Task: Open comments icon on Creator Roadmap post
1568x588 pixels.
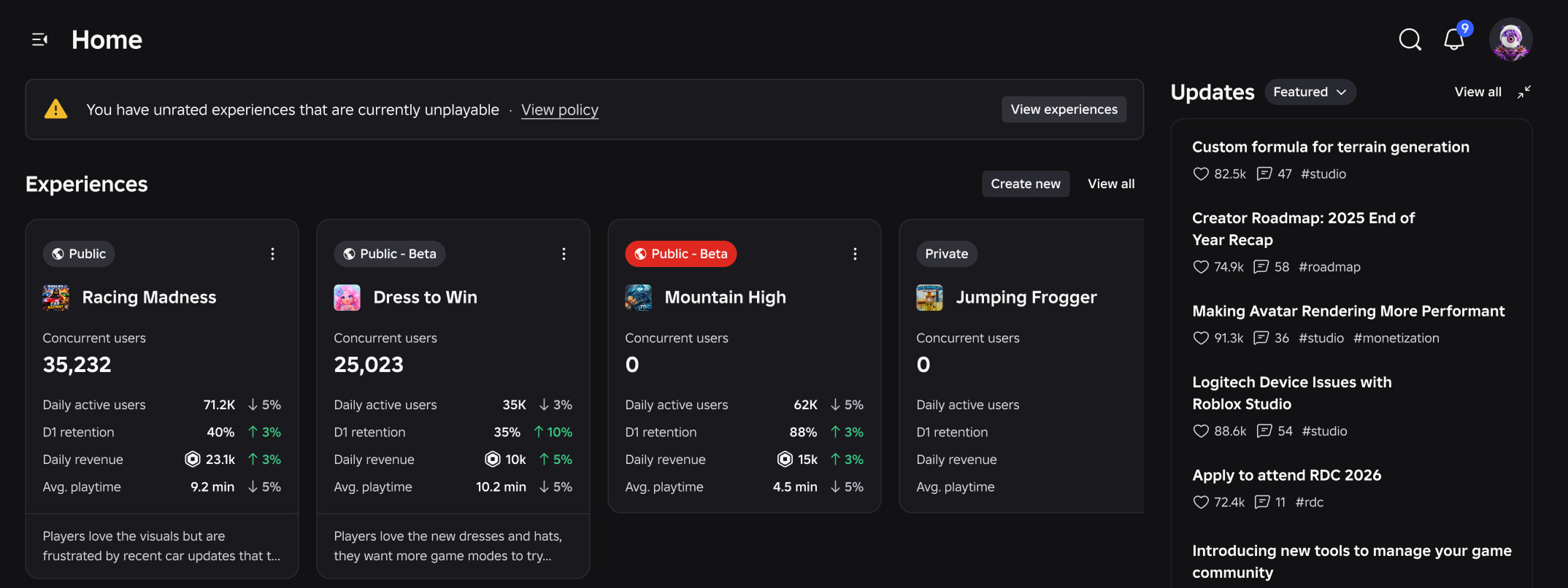Action: point(1261,267)
